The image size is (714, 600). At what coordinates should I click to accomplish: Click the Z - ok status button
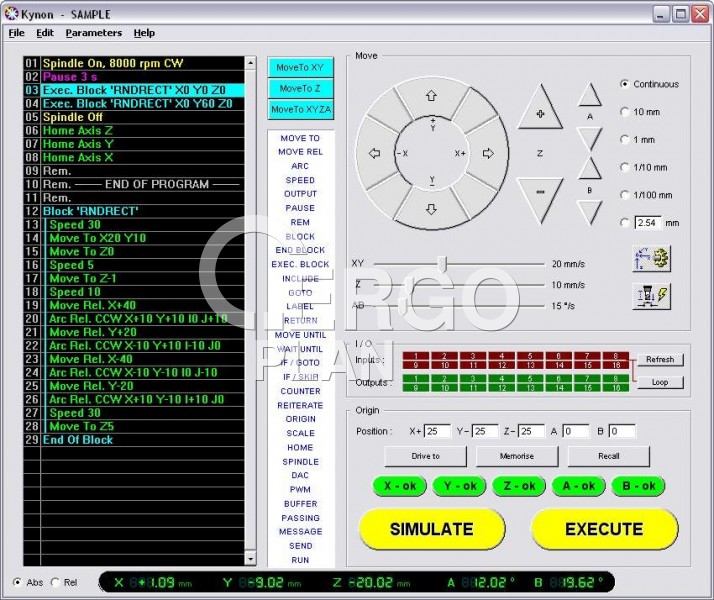click(519, 486)
